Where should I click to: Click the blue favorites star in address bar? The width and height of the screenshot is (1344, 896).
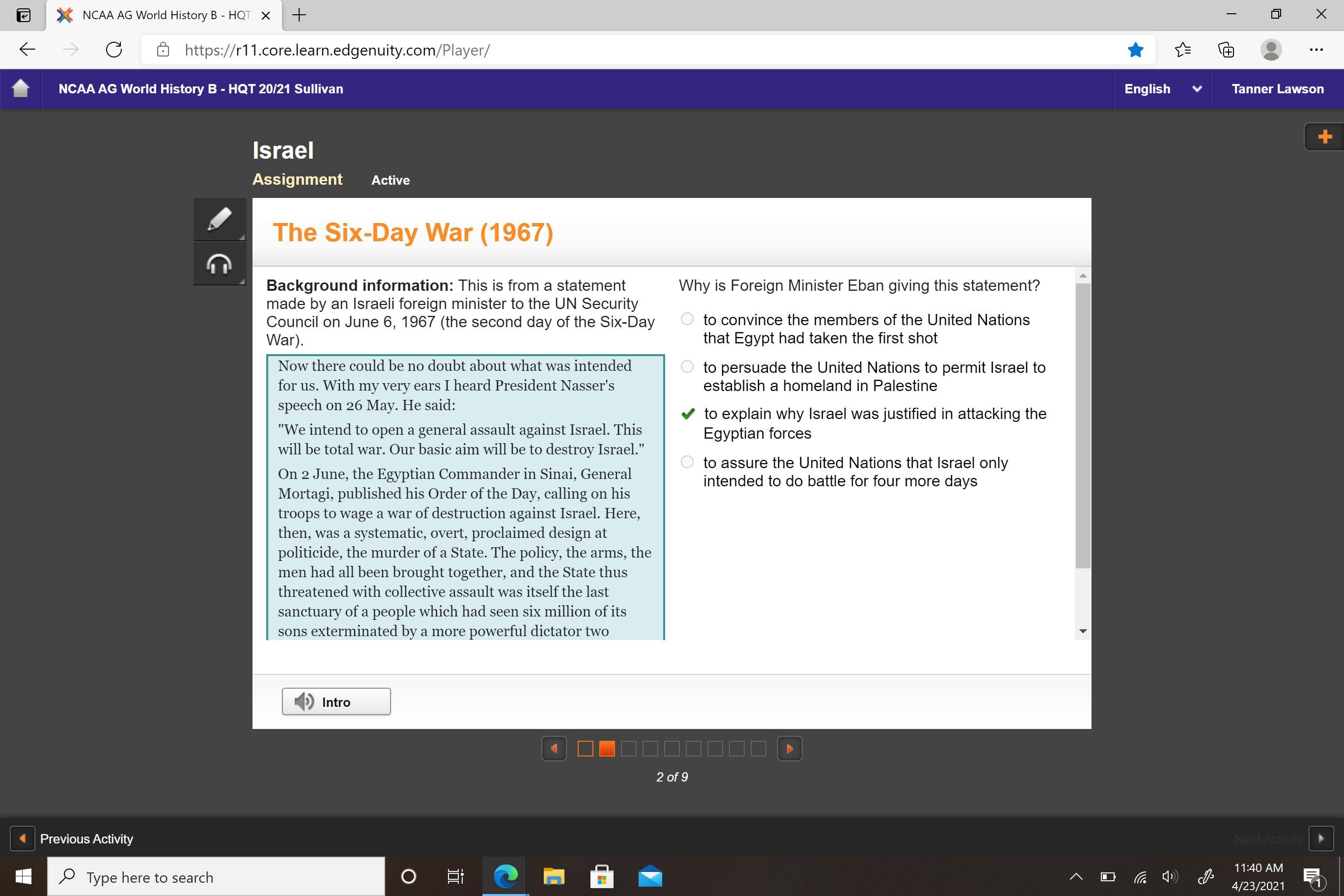(1135, 50)
